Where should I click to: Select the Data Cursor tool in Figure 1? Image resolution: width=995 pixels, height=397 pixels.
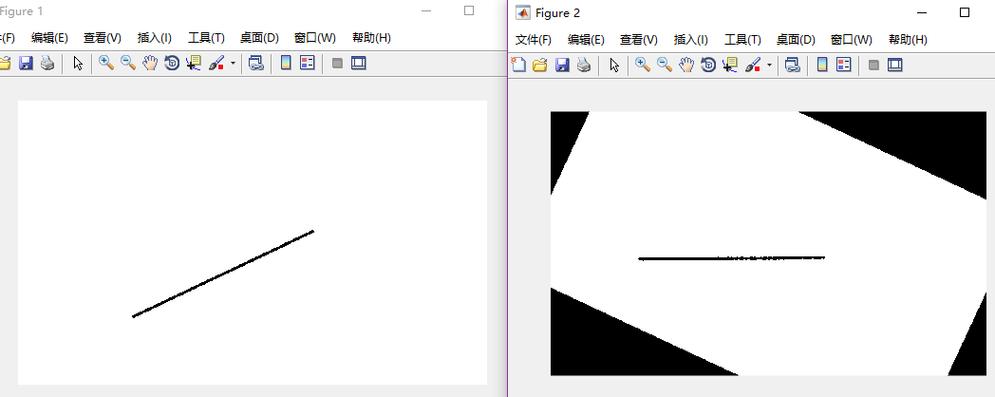tap(194, 63)
